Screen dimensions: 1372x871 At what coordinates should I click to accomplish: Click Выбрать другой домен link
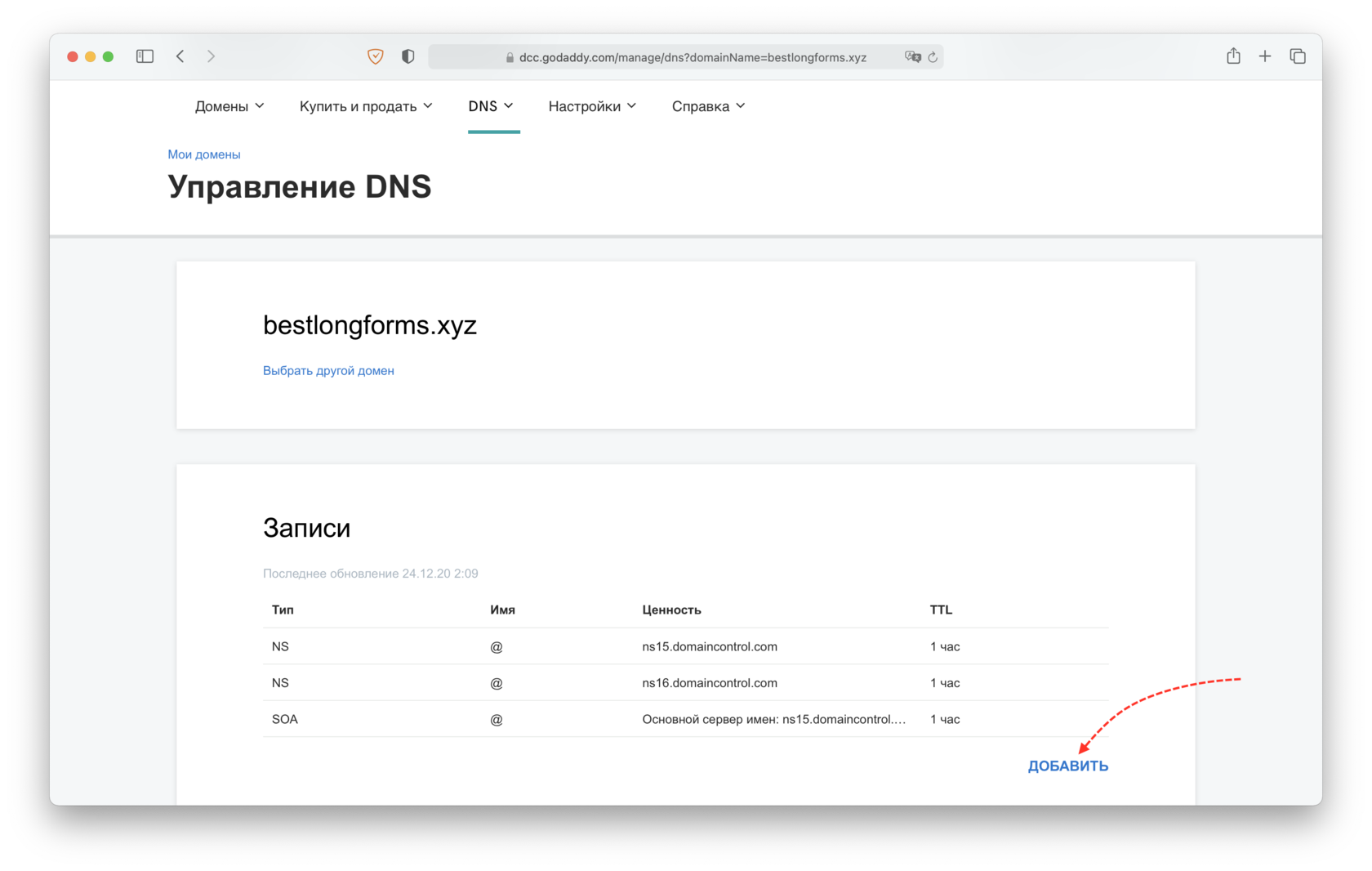[328, 371]
